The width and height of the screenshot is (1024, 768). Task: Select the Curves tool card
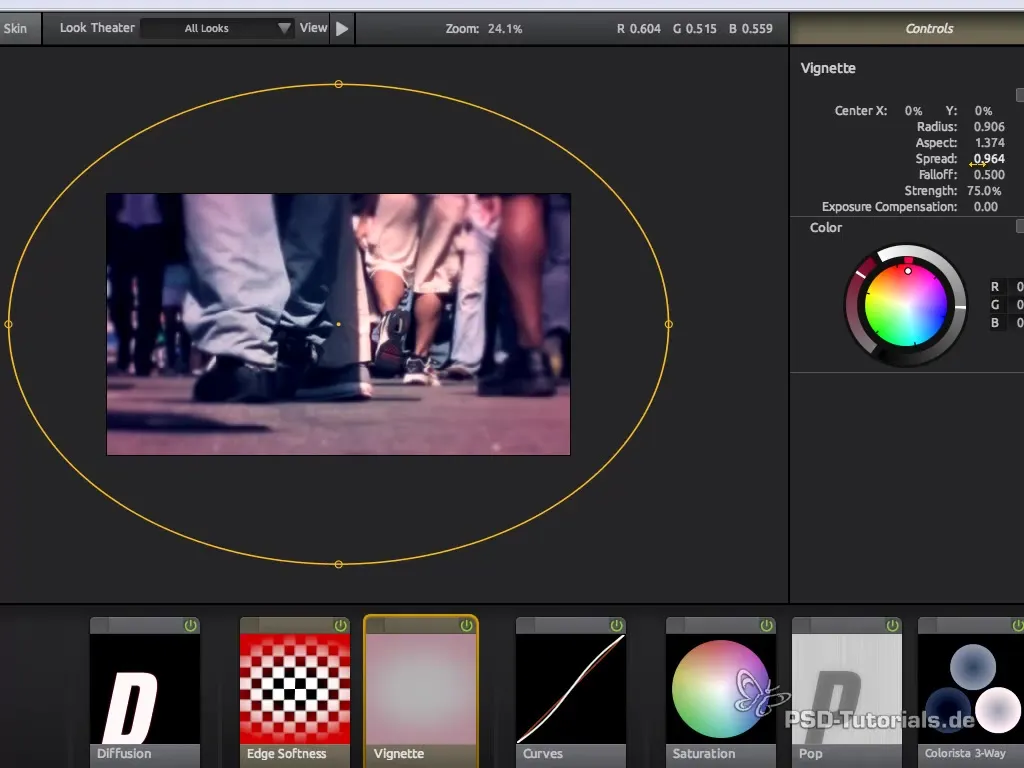tap(570, 692)
